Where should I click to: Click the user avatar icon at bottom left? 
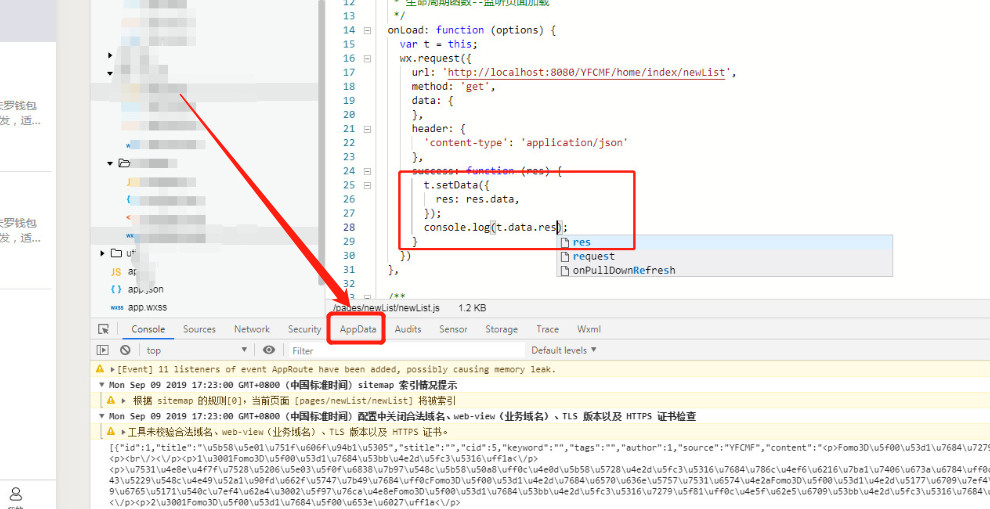click(16, 493)
